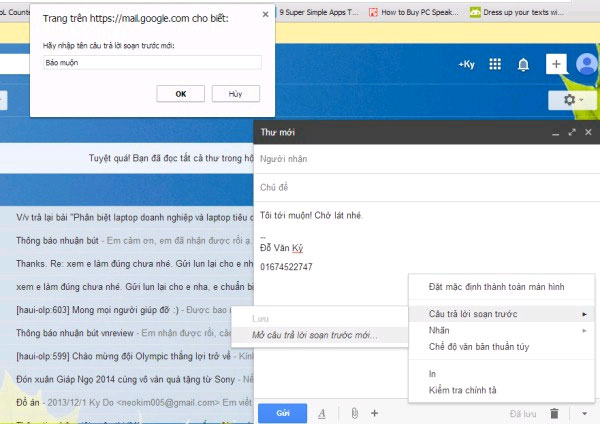600x424 pixels.
Task: Discard draft with the trash icon
Action: tap(554, 413)
